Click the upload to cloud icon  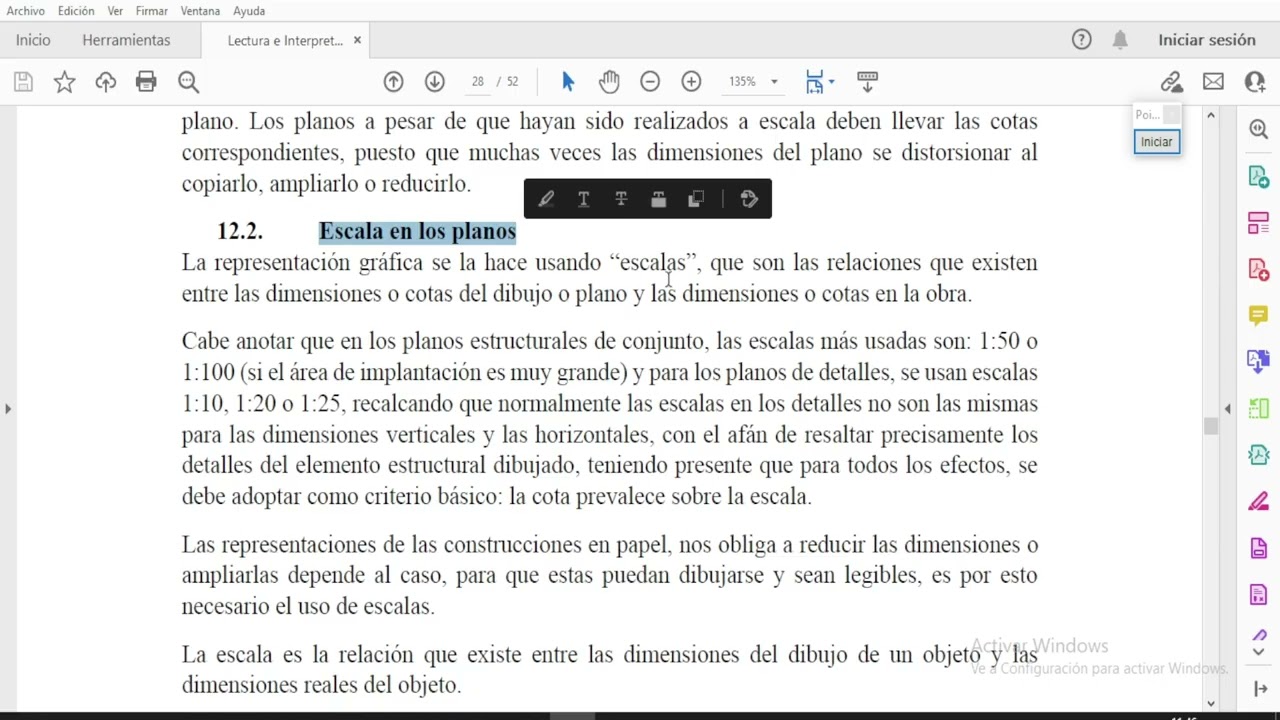point(105,82)
